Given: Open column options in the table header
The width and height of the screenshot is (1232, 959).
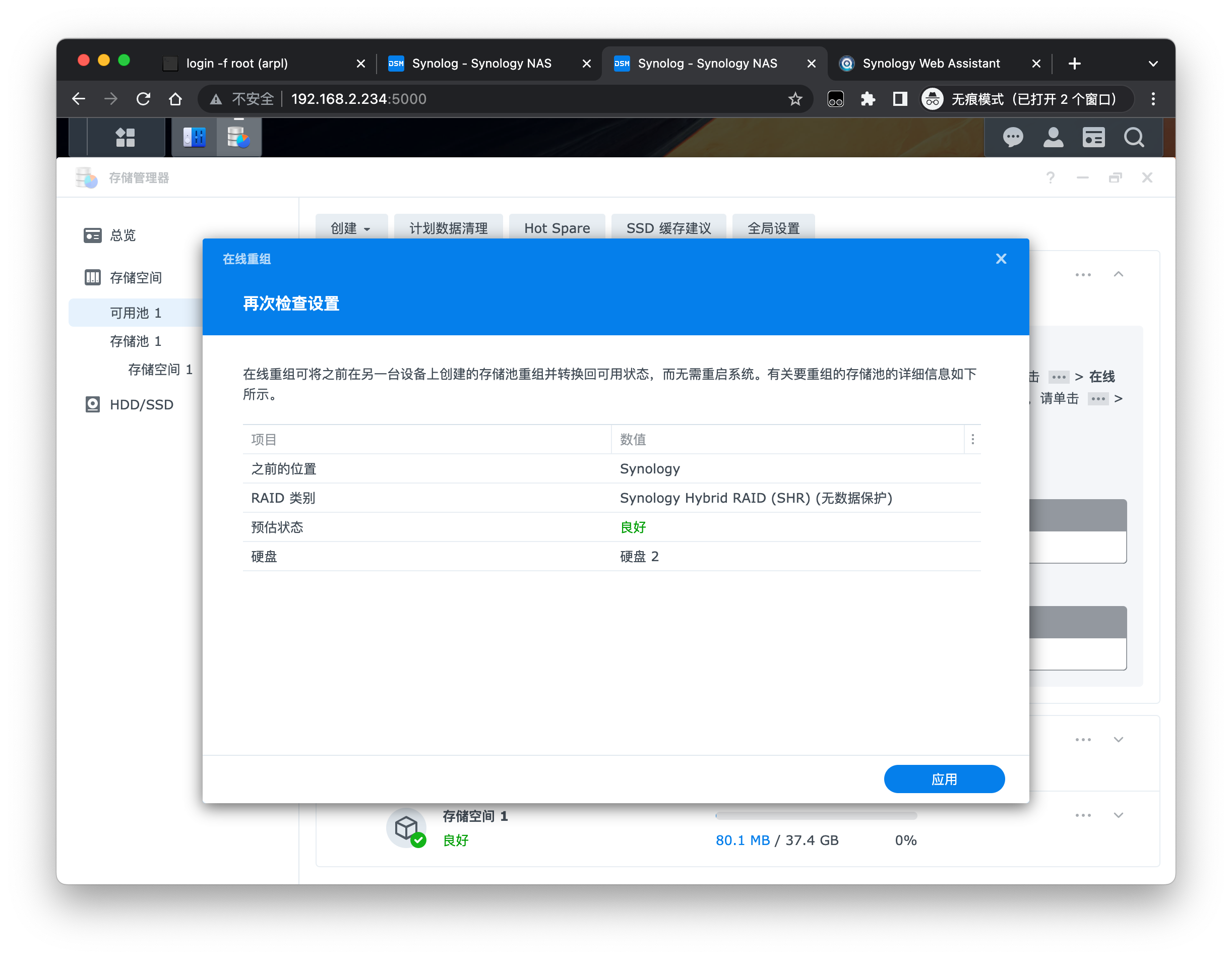Looking at the screenshot, I should tap(972, 440).
